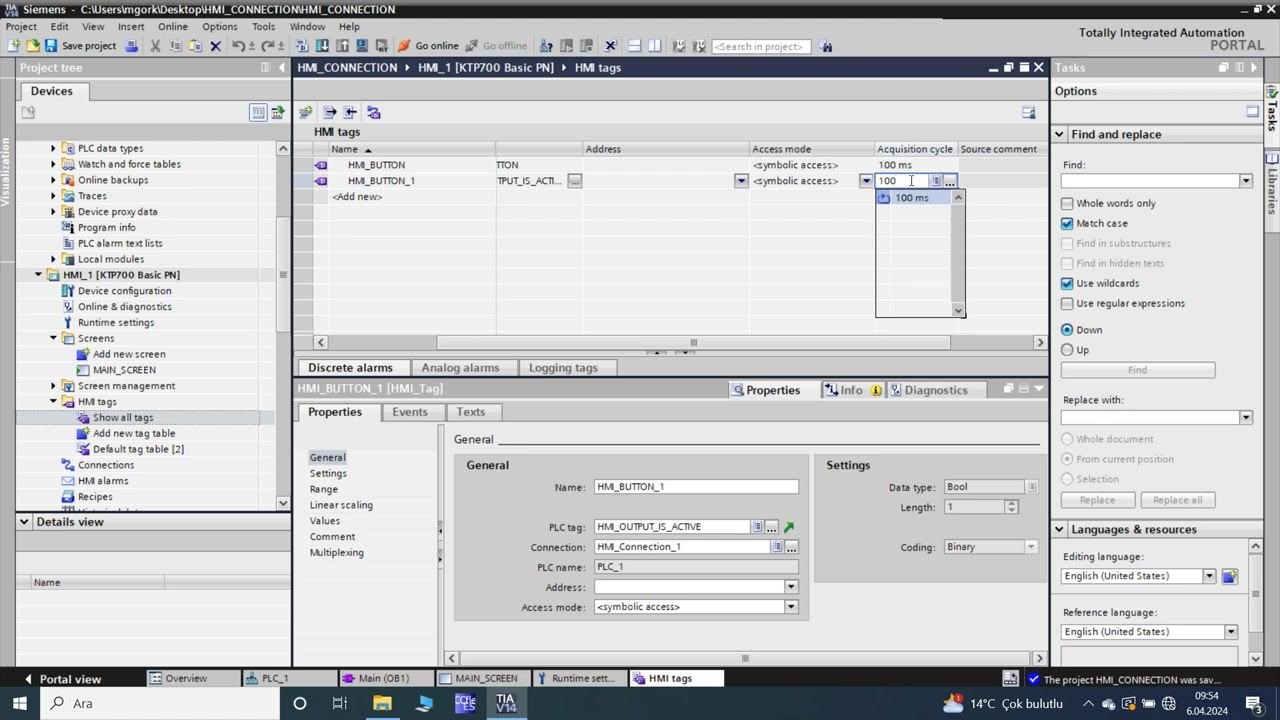Screen dimensions: 1280x720
Task: Collapse the Screens folder in tree
Action: [54, 338]
